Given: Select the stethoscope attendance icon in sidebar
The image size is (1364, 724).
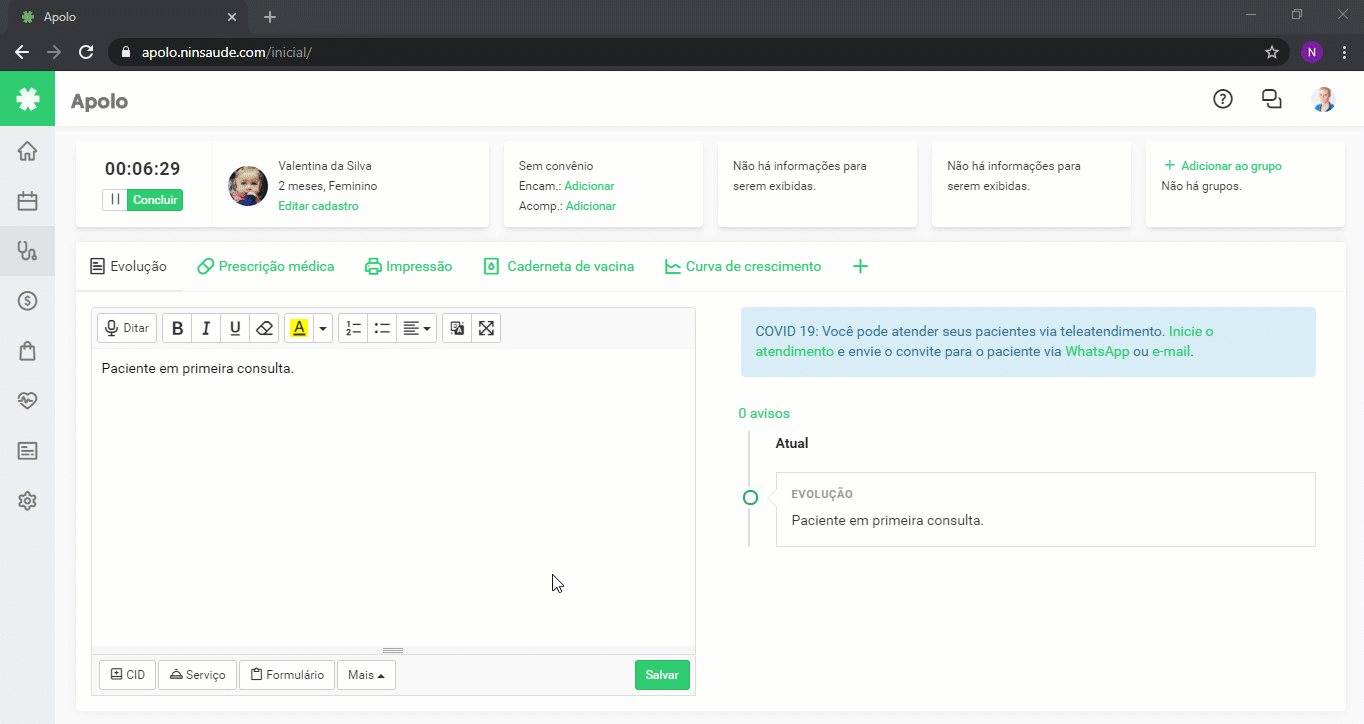Looking at the screenshot, I should pyautogui.click(x=27, y=251).
